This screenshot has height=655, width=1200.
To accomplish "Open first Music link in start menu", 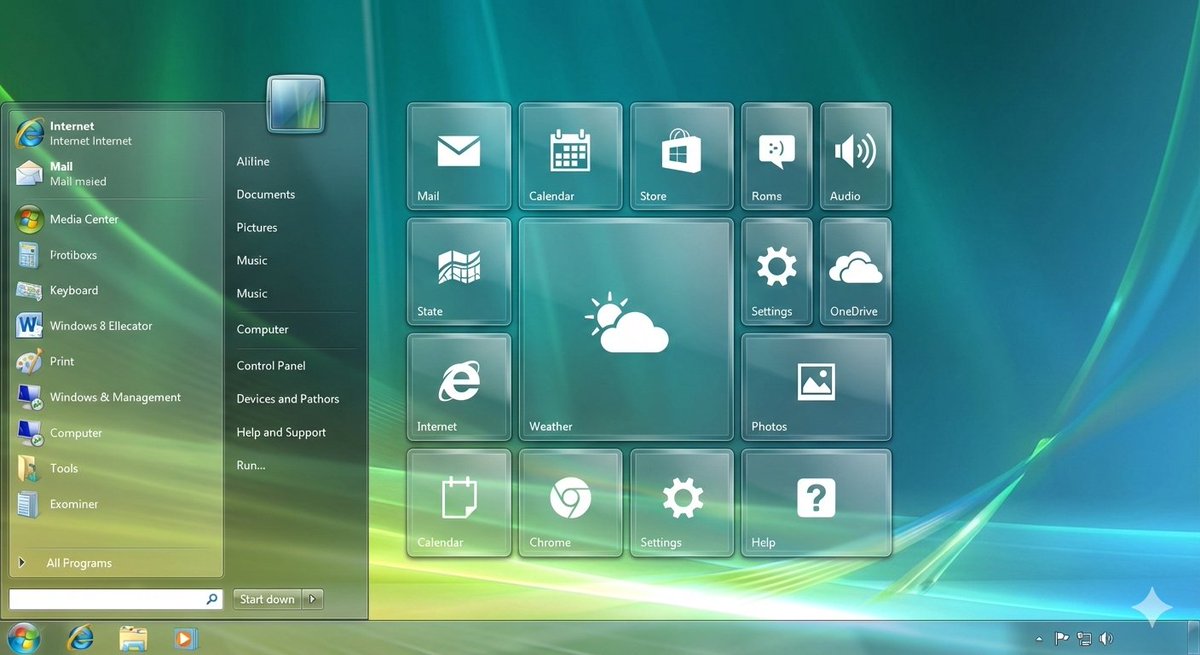I will click(x=252, y=260).
